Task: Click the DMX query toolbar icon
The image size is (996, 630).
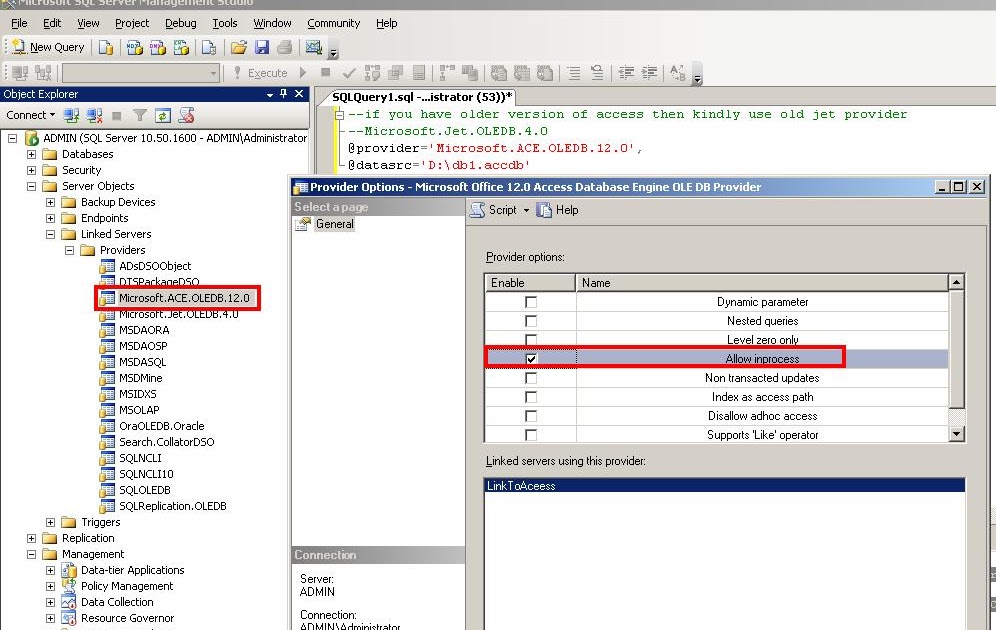Action: coord(158,47)
